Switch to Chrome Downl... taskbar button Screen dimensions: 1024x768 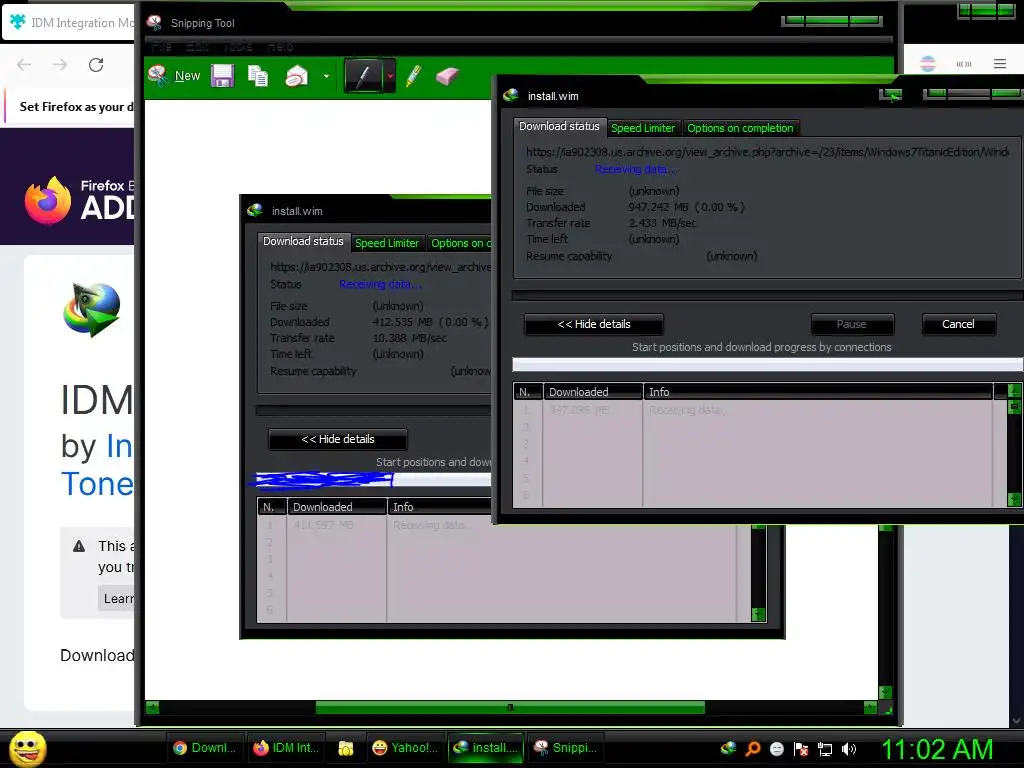tap(204, 748)
